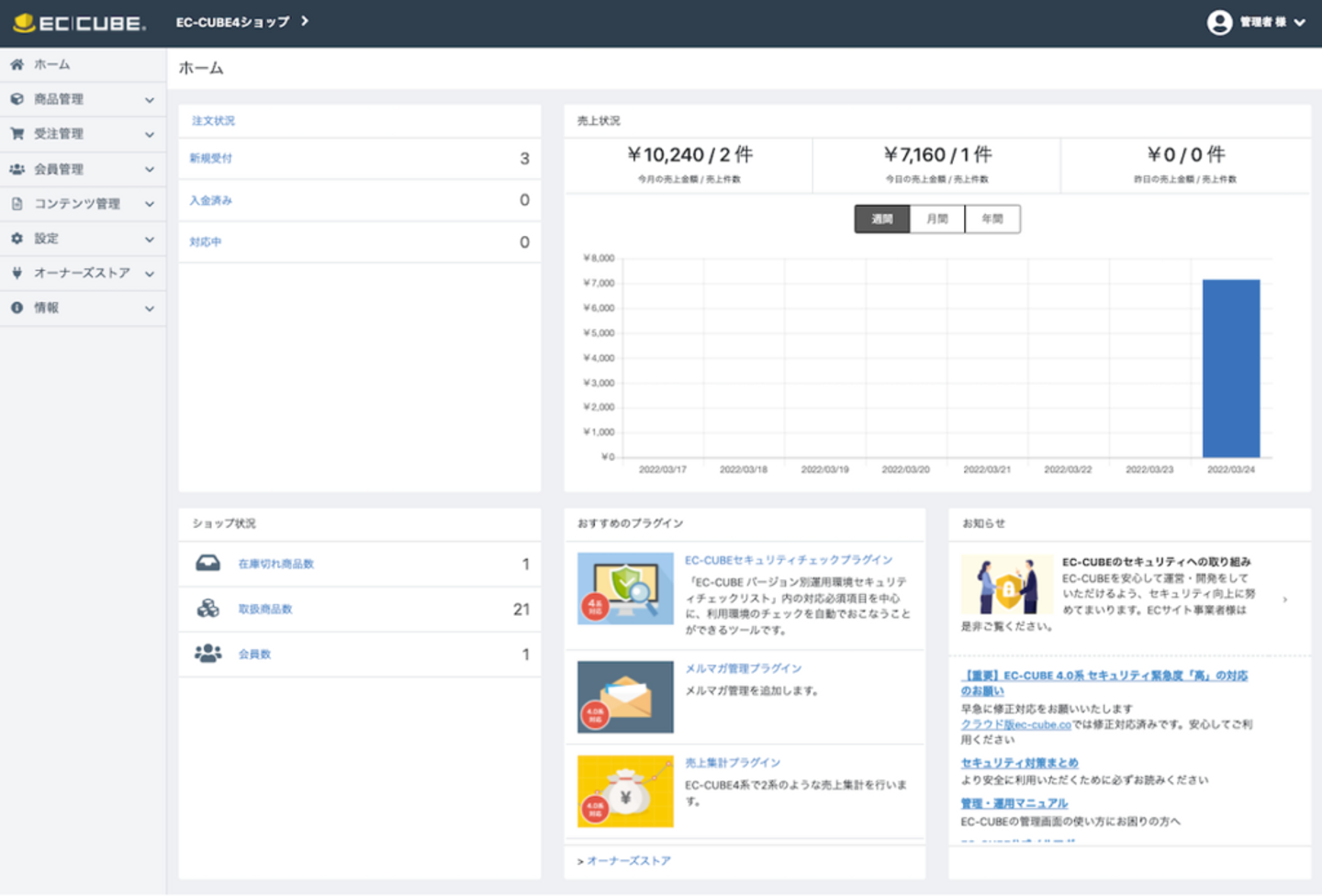The width and height of the screenshot is (1322, 896).
Task: Open the 設定 sidebar menu item
Action: tap(46, 239)
